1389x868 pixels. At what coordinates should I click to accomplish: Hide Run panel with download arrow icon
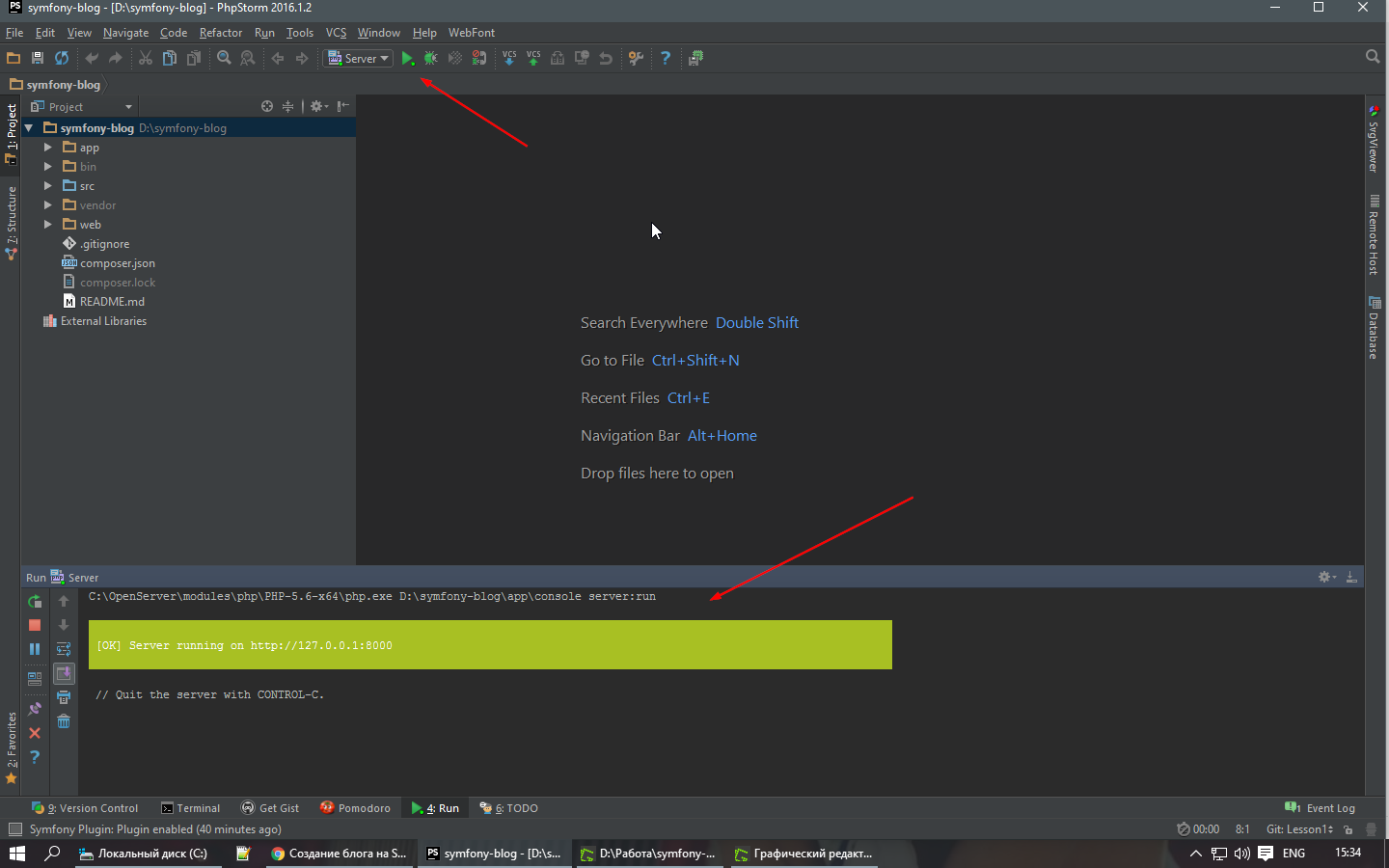[1351, 577]
